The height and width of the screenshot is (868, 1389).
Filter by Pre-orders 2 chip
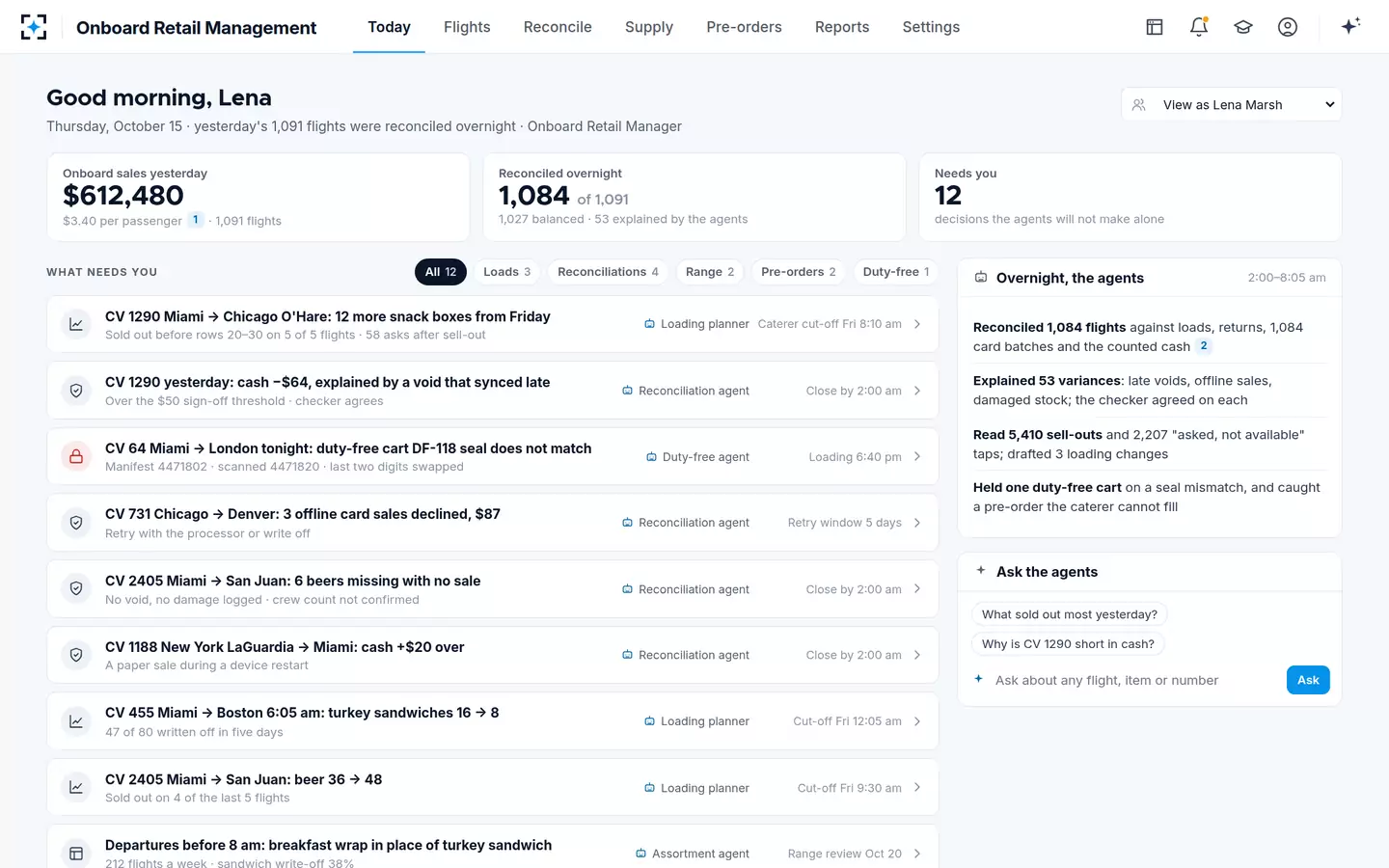799,272
